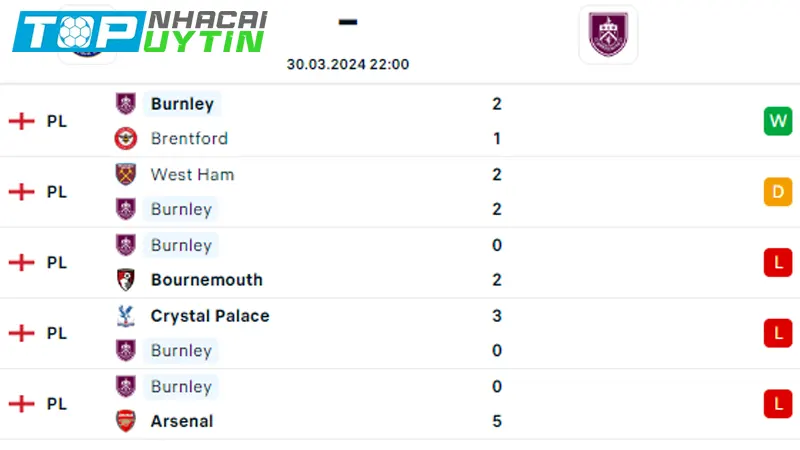Click the West Ham club crest
The image size is (800, 450).
(126, 174)
